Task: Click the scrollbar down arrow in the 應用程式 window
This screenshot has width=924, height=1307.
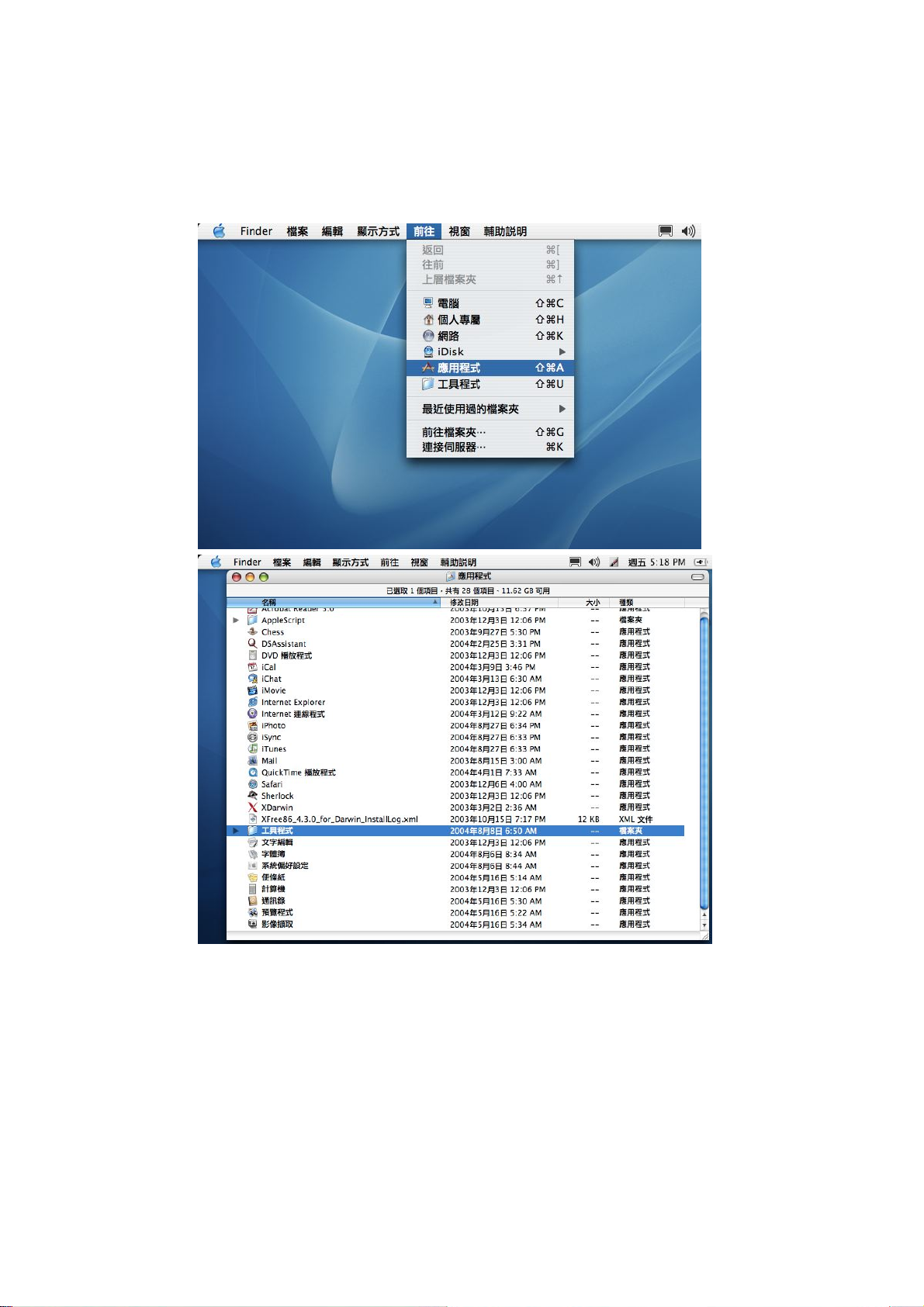Action: pyautogui.click(x=704, y=925)
